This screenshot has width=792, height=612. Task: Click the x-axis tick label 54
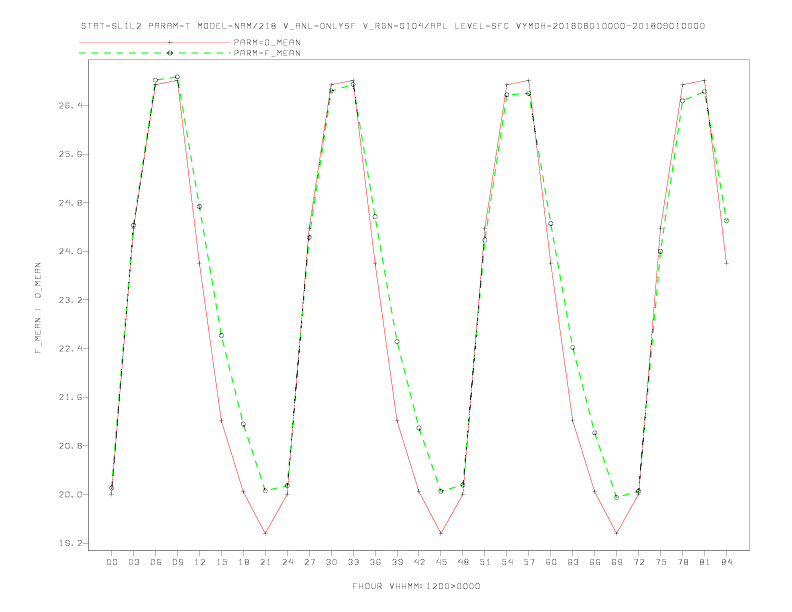pyautogui.click(x=507, y=562)
